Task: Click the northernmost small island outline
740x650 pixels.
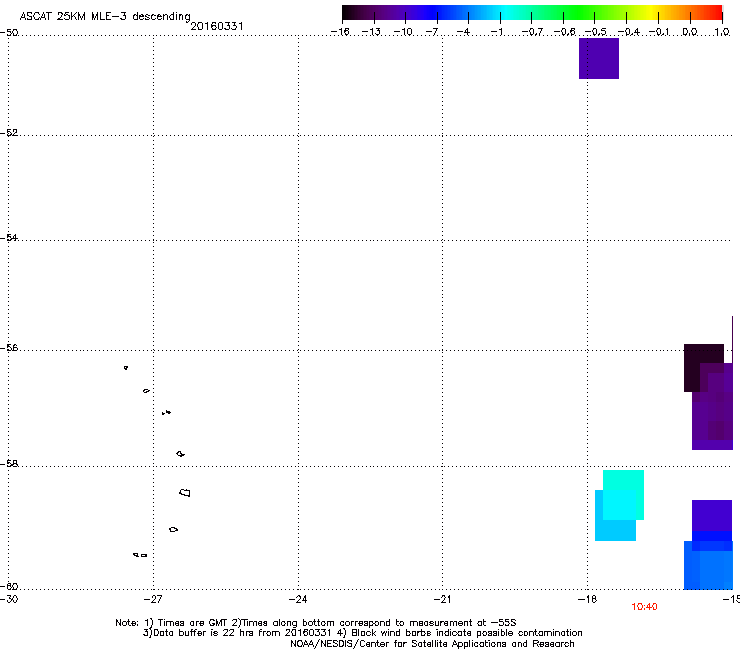Action: tap(126, 368)
